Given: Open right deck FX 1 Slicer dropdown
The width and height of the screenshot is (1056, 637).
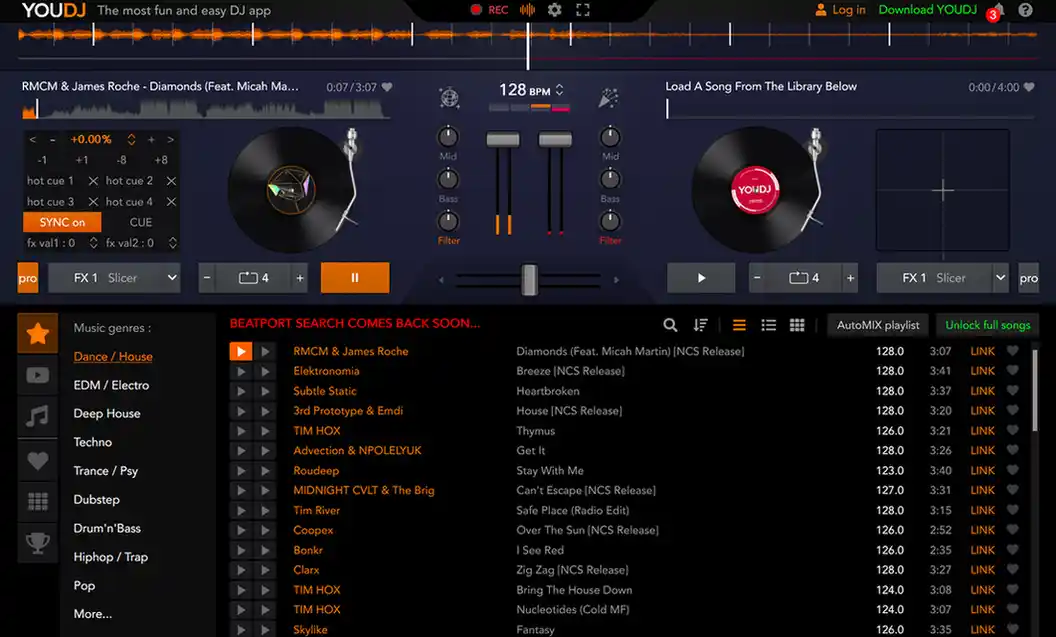Looking at the screenshot, I should click(x=942, y=278).
